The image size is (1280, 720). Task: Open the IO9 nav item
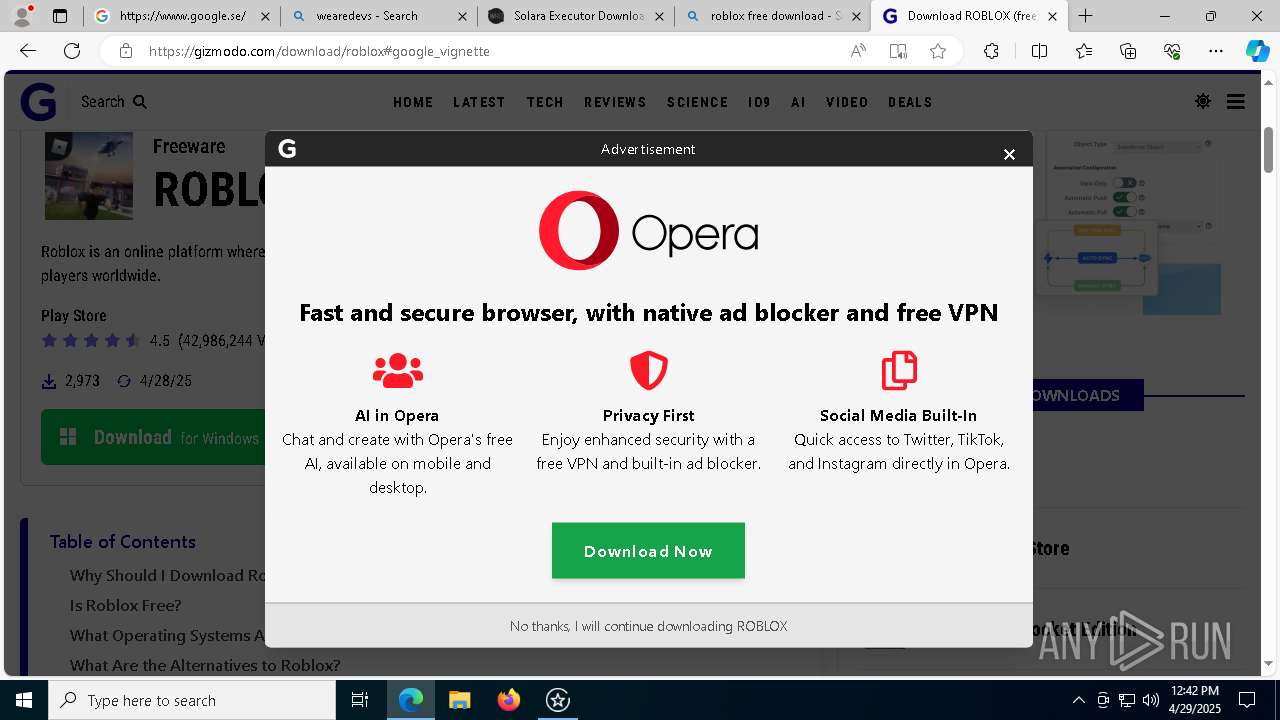759,102
